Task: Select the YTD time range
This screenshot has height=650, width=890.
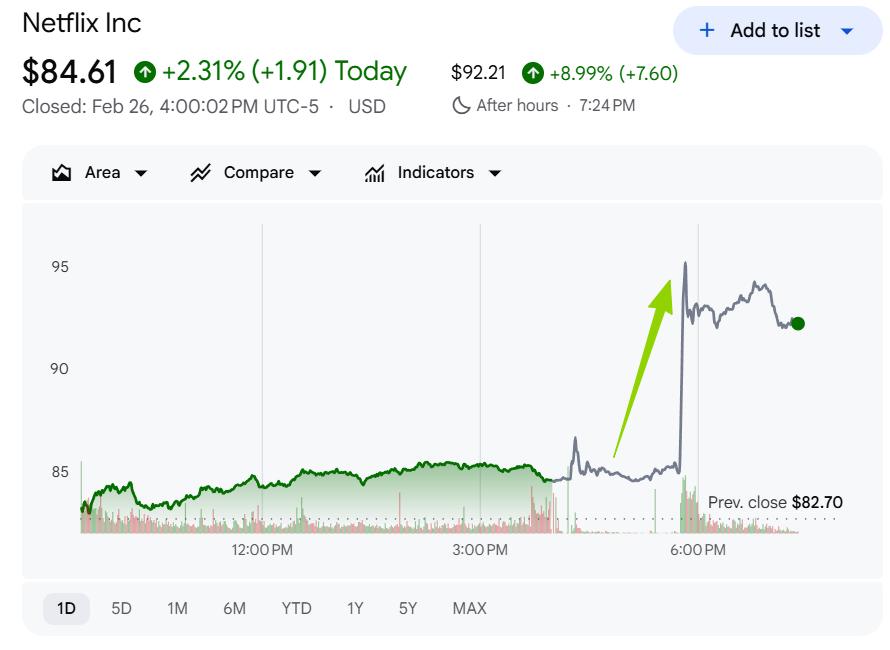Action: pyautogui.click(x=296, y=608)
